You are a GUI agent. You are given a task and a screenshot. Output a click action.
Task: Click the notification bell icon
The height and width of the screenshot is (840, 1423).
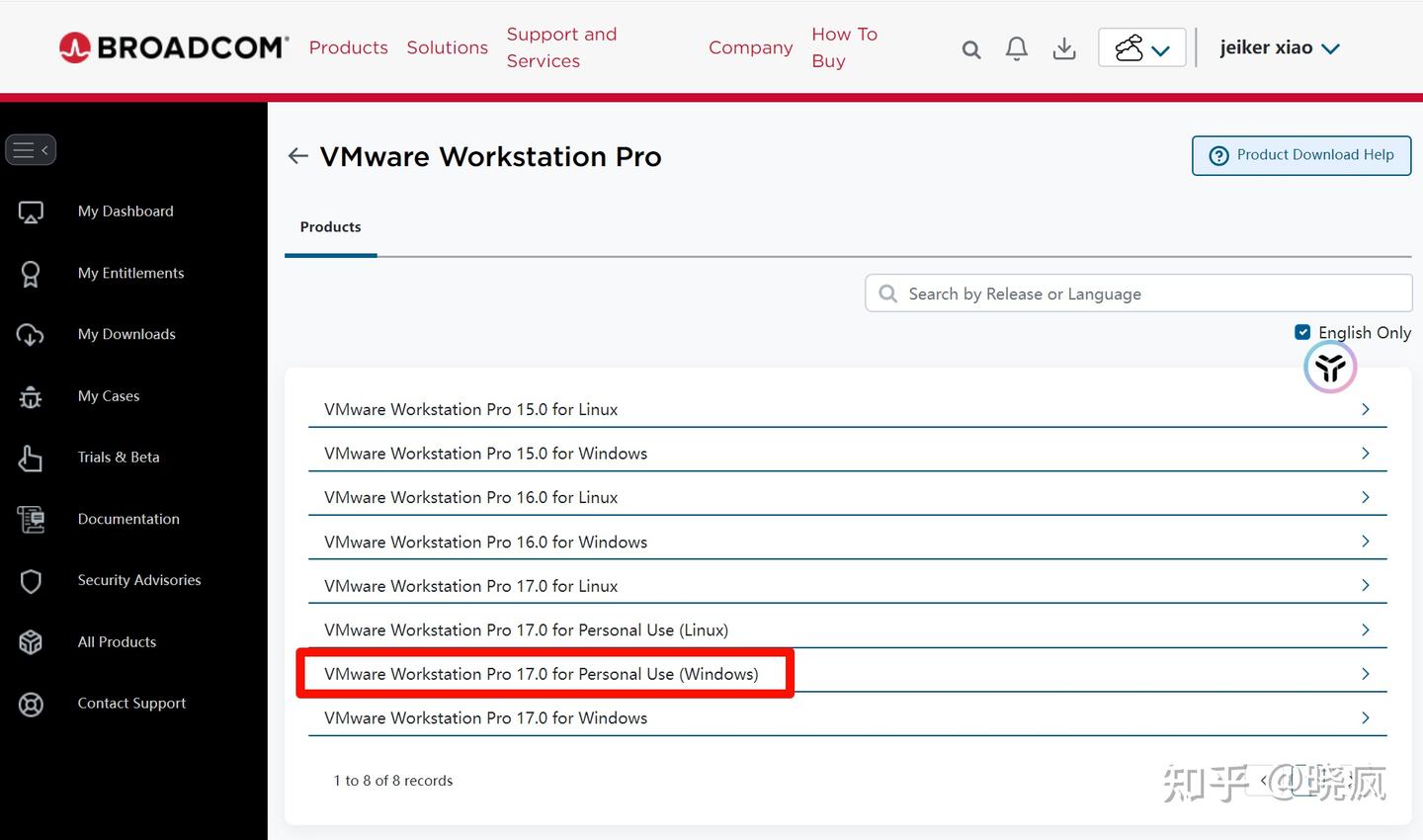click(x=1016, y=47)
